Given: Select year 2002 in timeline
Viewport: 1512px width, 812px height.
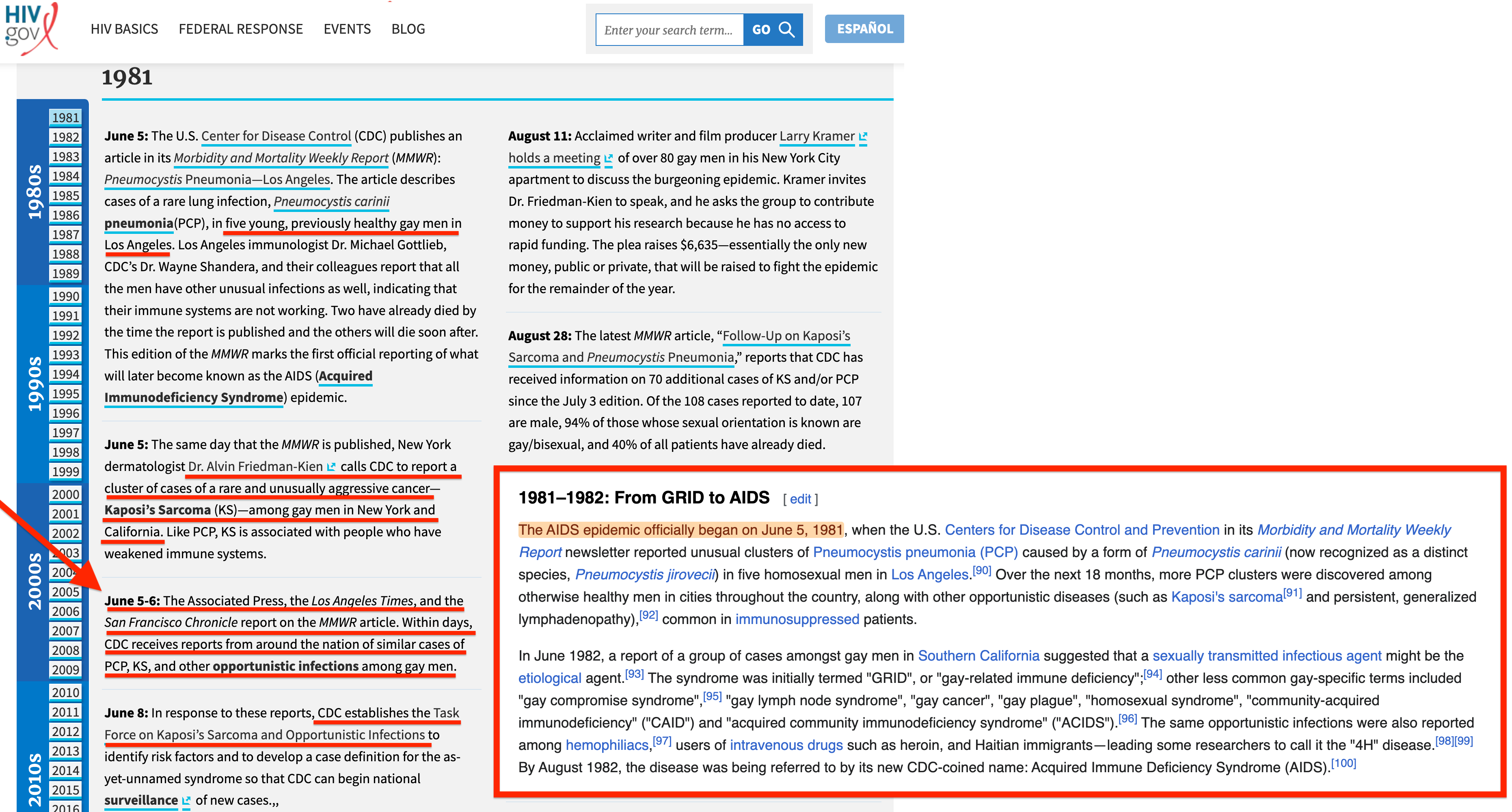Looking at the screenshot, I should click(x=65, y=533).
